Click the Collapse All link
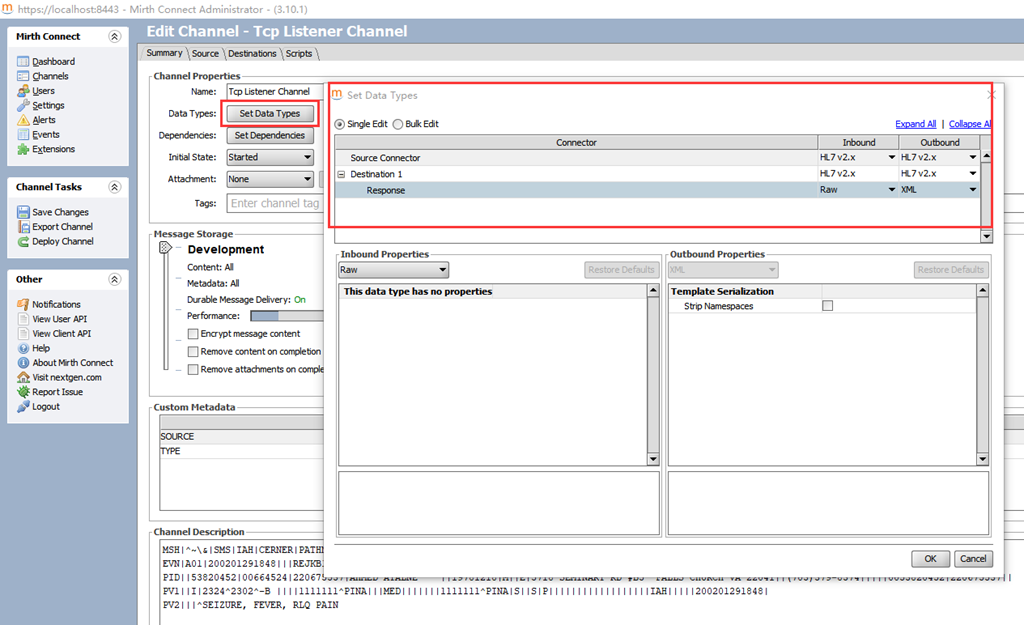 (x=970, y=124)
